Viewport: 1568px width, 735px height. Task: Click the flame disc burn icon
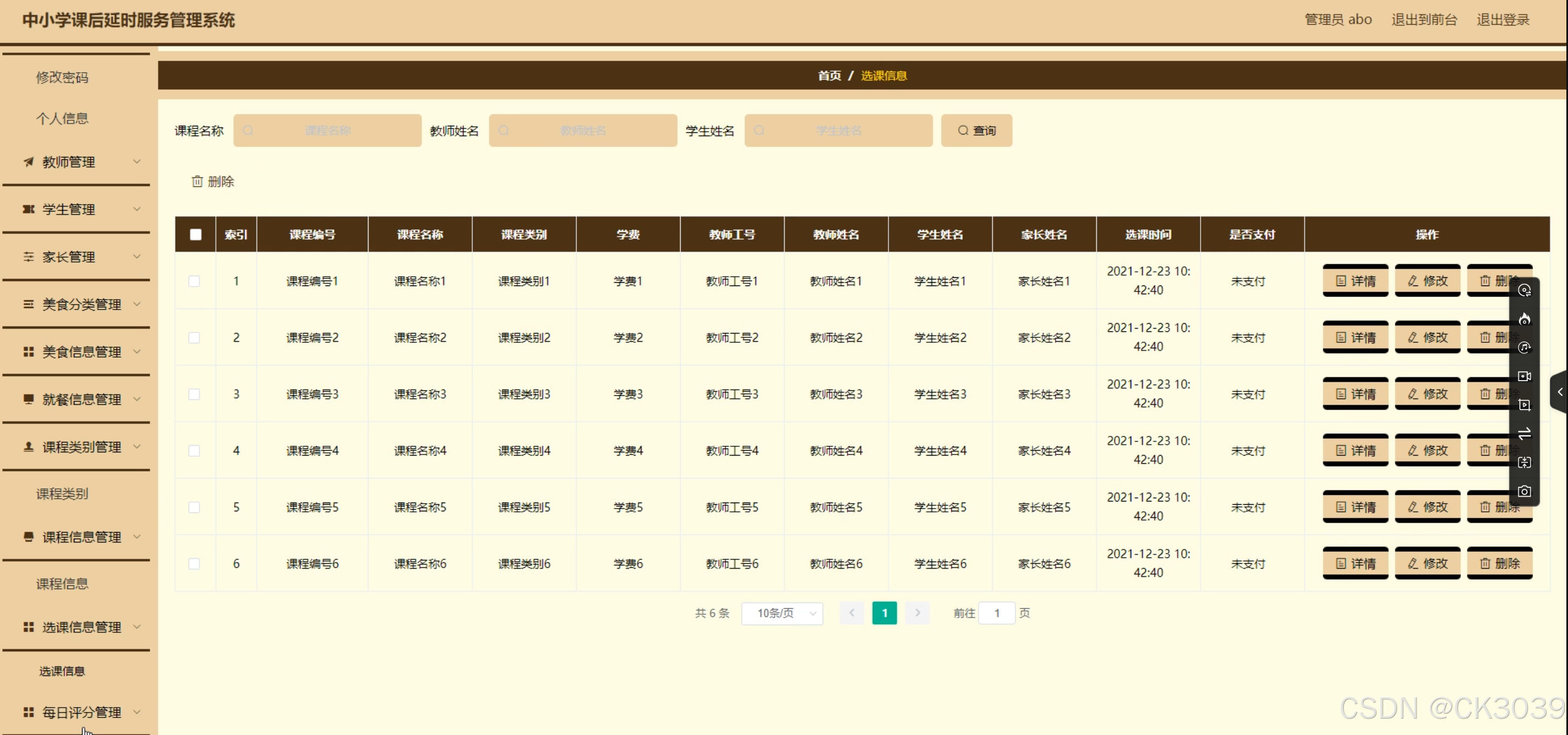(x=1524, y=319)
